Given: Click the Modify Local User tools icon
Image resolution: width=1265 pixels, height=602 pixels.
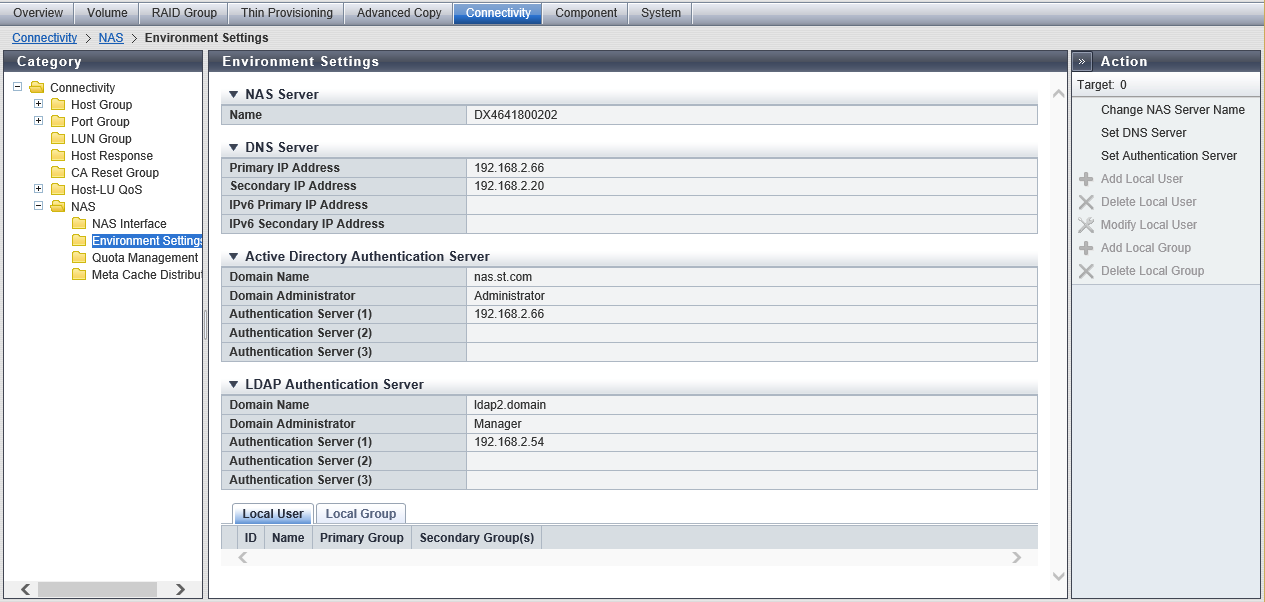Looking at the screenshot, I should click(x=1085, y=225).
